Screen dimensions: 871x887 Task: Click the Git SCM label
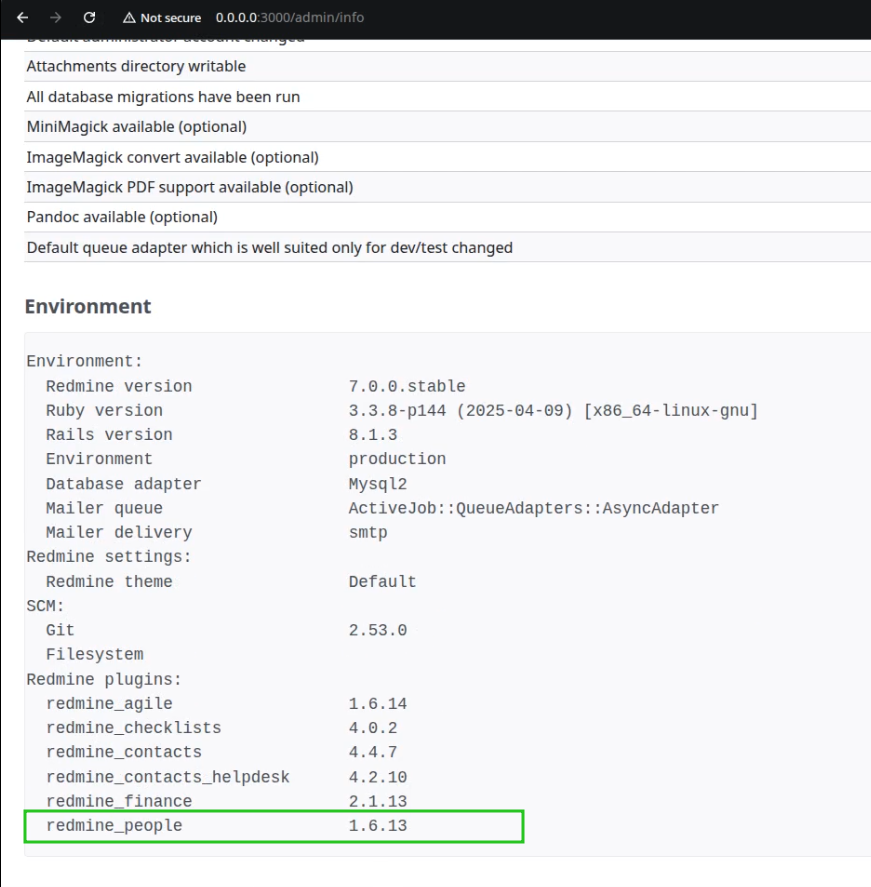click(x=60, y=631)
